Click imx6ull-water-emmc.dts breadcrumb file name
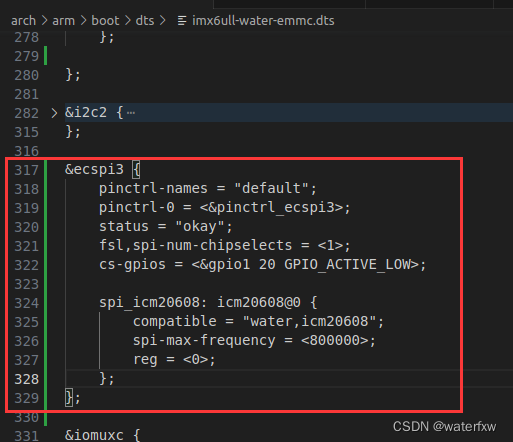Viewport: 513px width, 442px height. tap(263, 21)
